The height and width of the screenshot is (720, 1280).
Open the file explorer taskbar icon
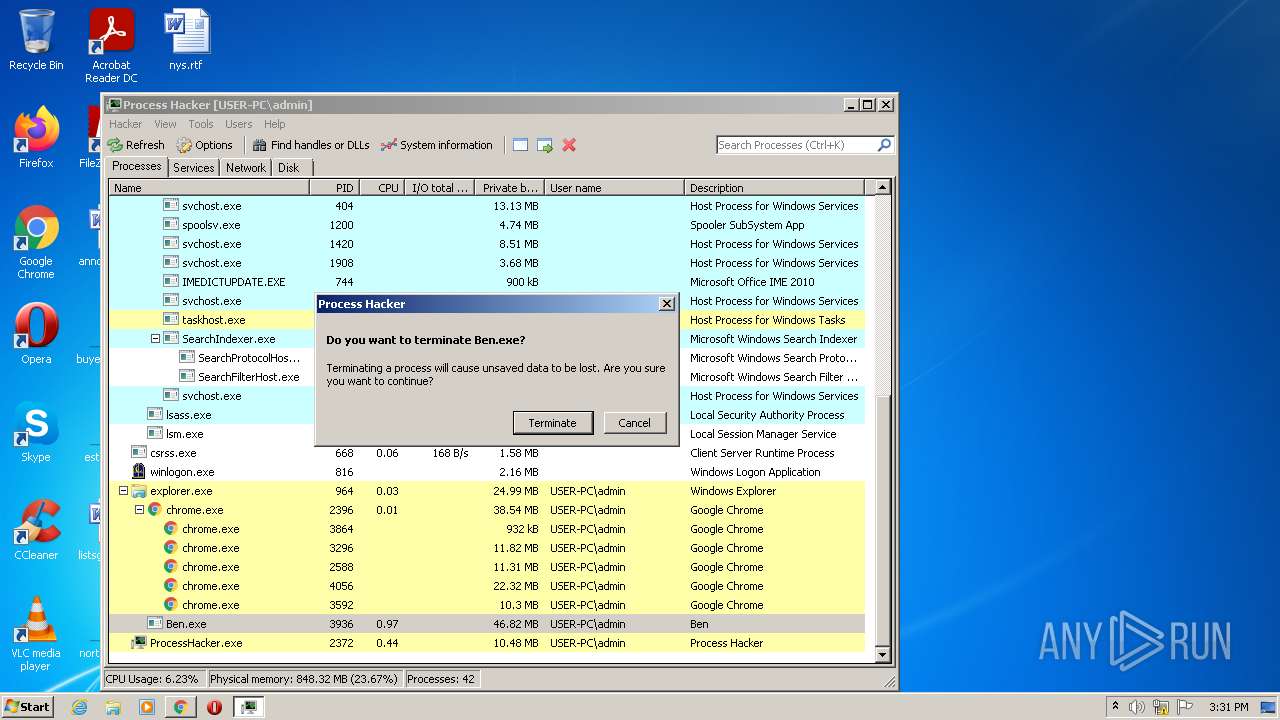[x=113, y=707]
